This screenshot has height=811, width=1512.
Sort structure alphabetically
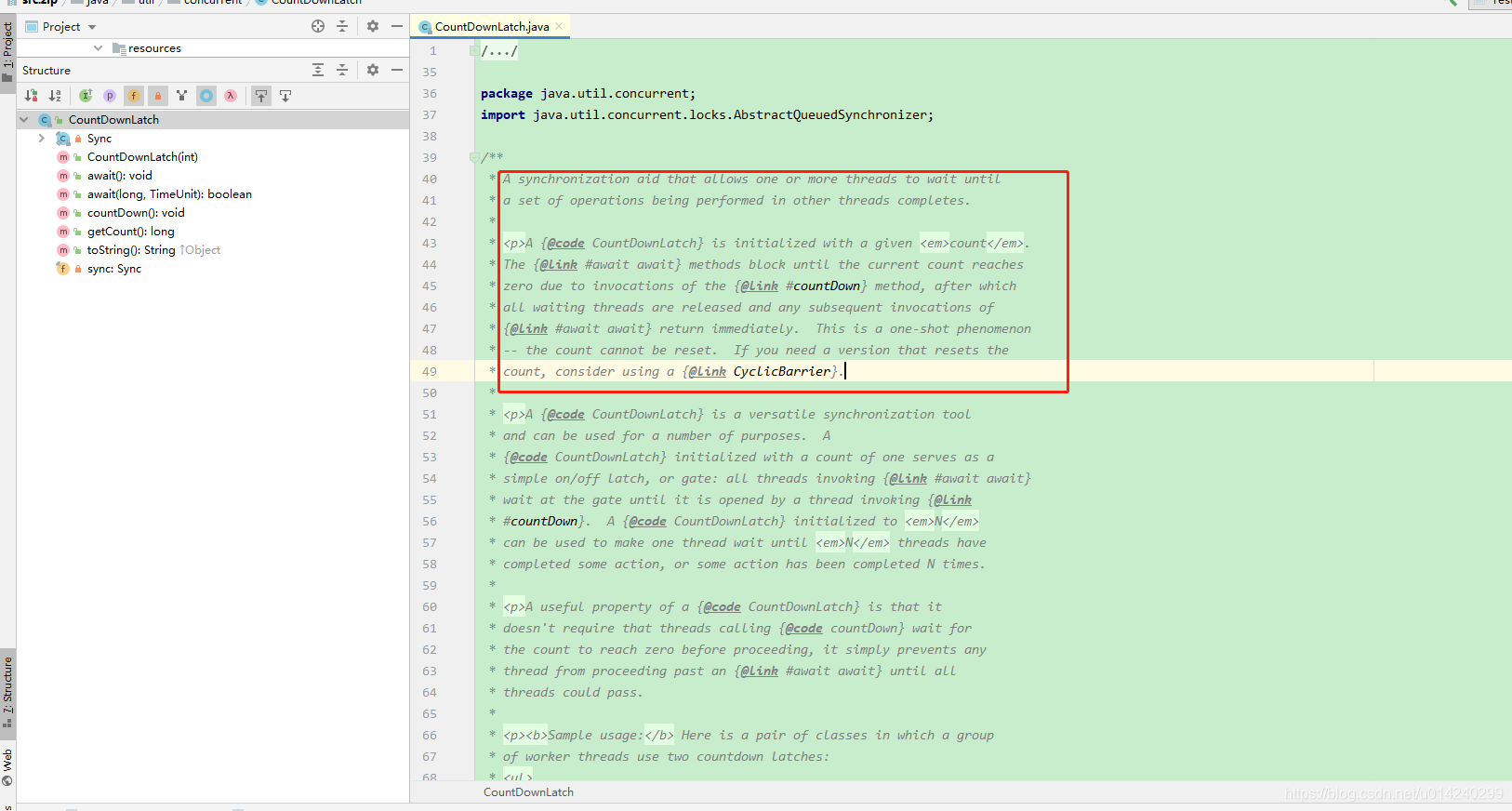coord(55,96)
